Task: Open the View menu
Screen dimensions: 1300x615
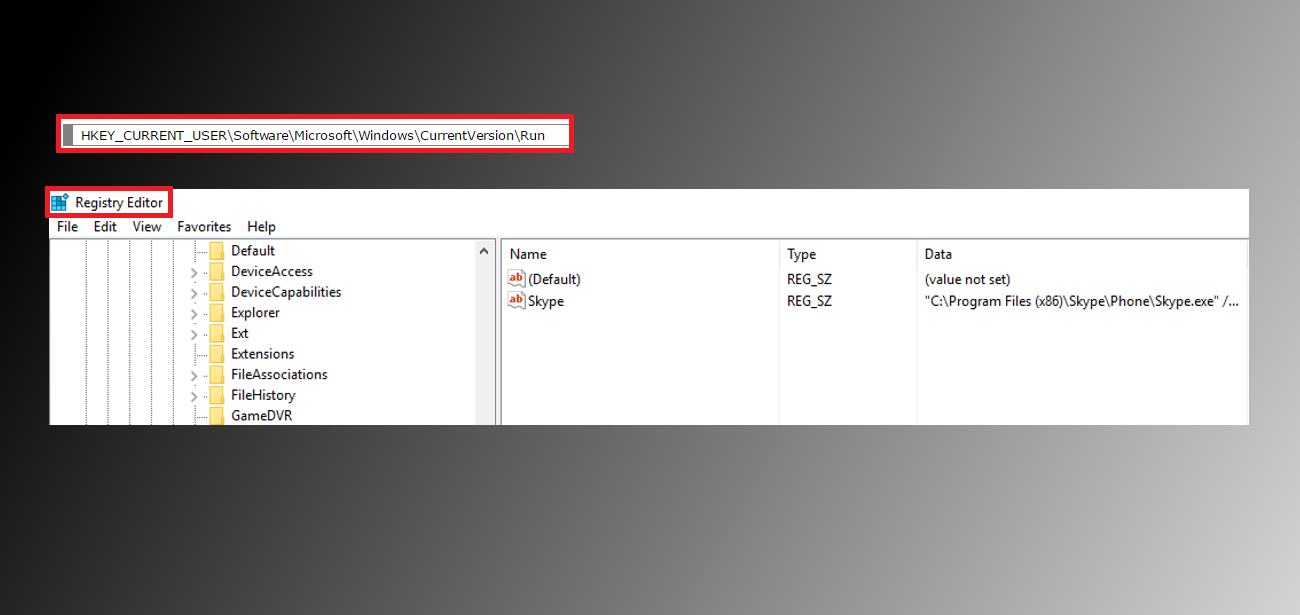Action: (147, 227)
